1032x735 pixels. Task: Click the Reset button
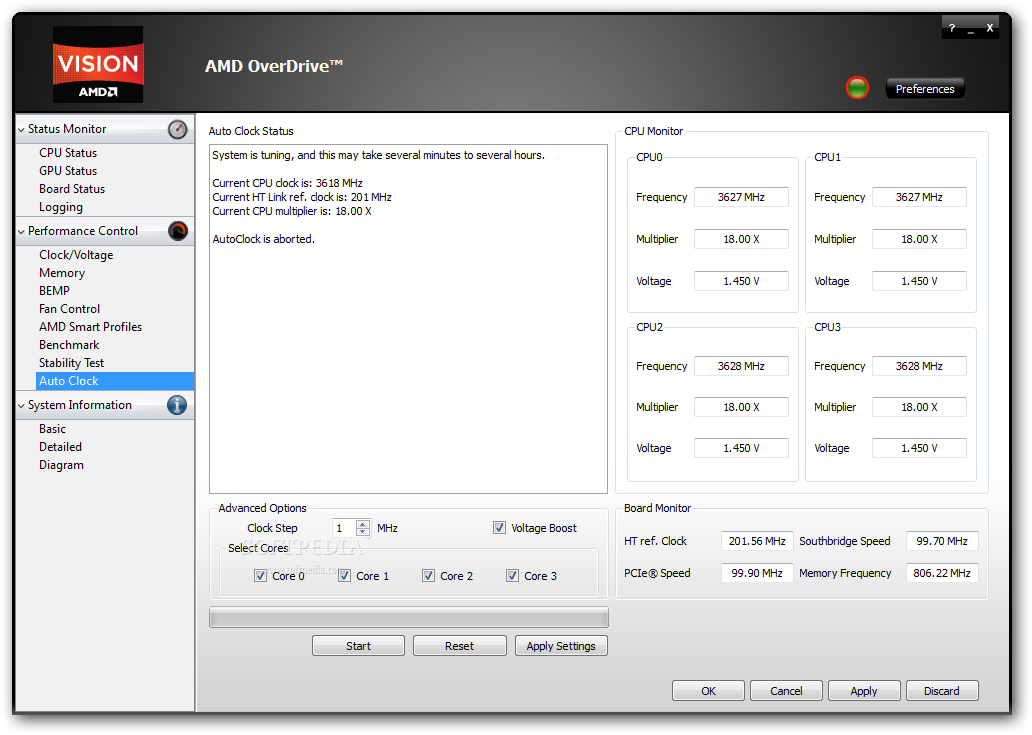[x=459, y=646]
